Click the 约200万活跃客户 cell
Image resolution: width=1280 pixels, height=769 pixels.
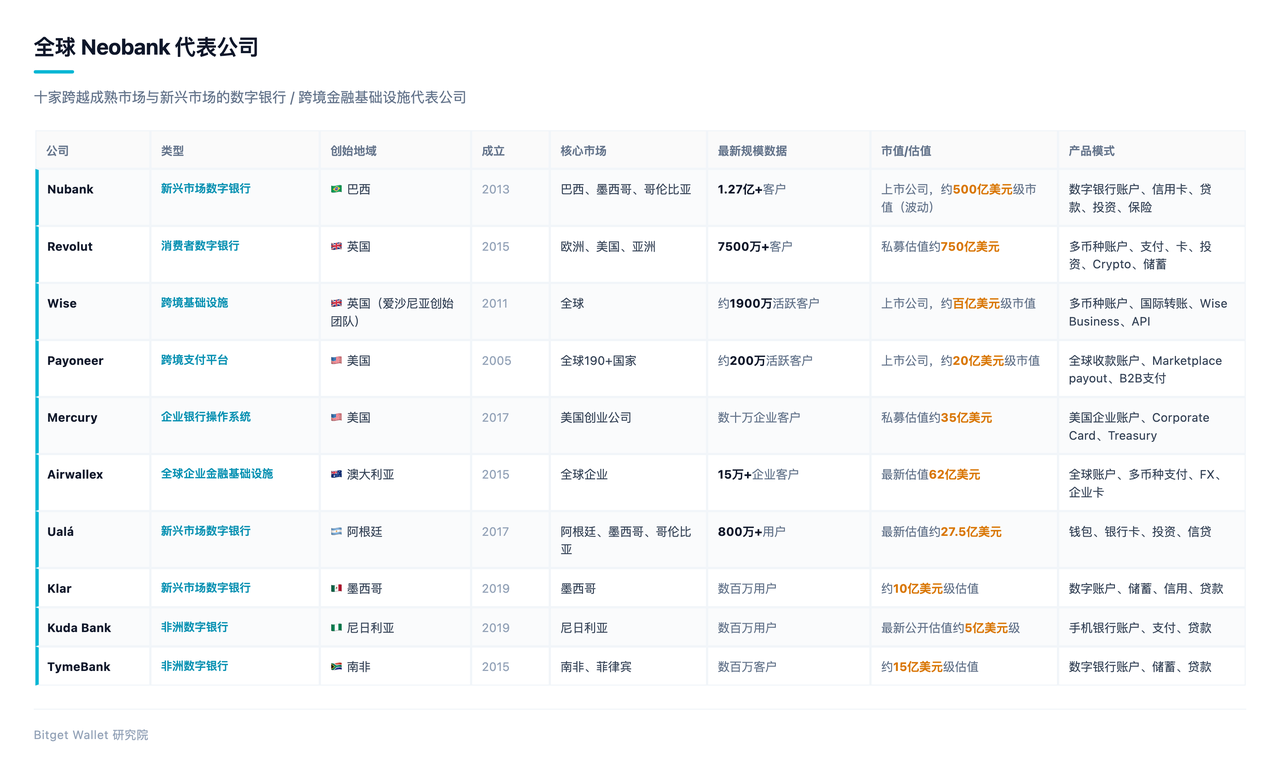[765, 360]
